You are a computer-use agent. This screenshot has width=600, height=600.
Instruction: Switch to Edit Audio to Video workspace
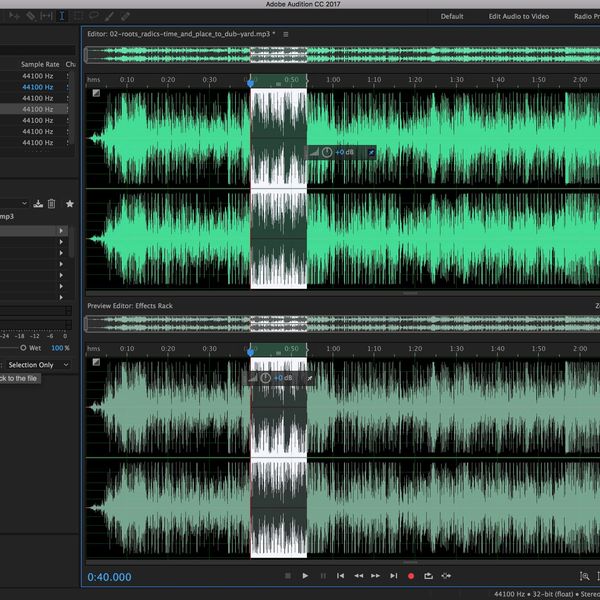[x=518, y=17]
